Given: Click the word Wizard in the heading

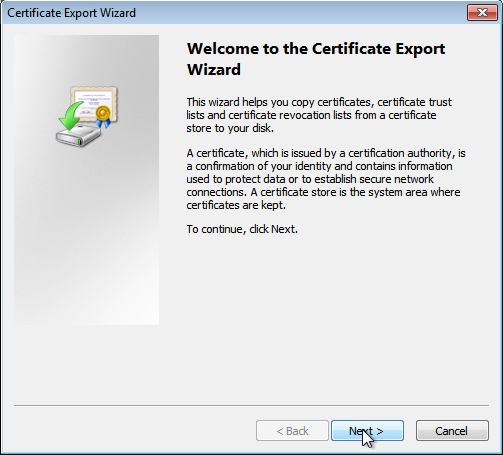Looking at the screenshot, I should click(x=214, y=70).
